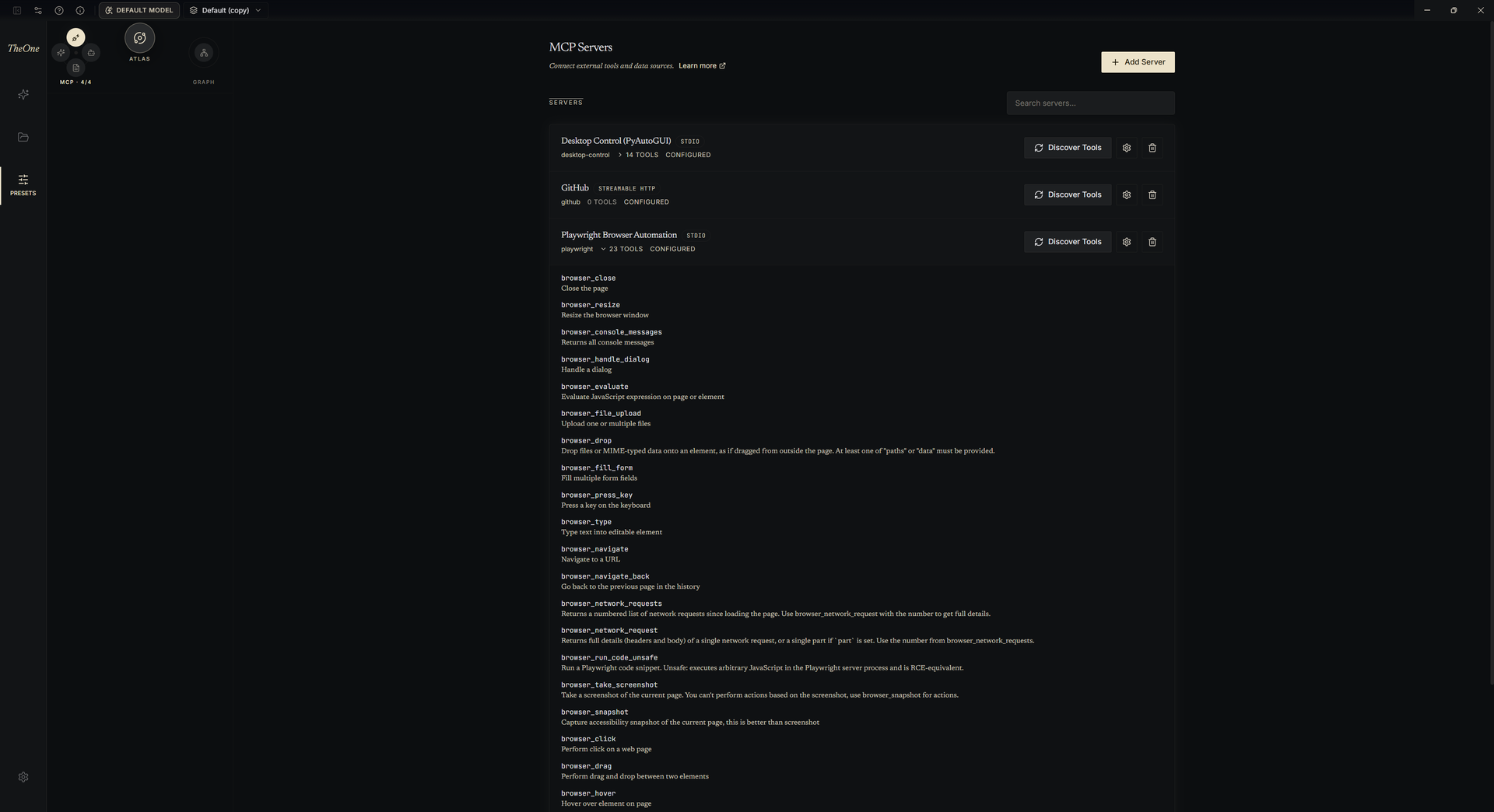
Task: Select the browser_network_requests tool entry
Action: [776, 609]
